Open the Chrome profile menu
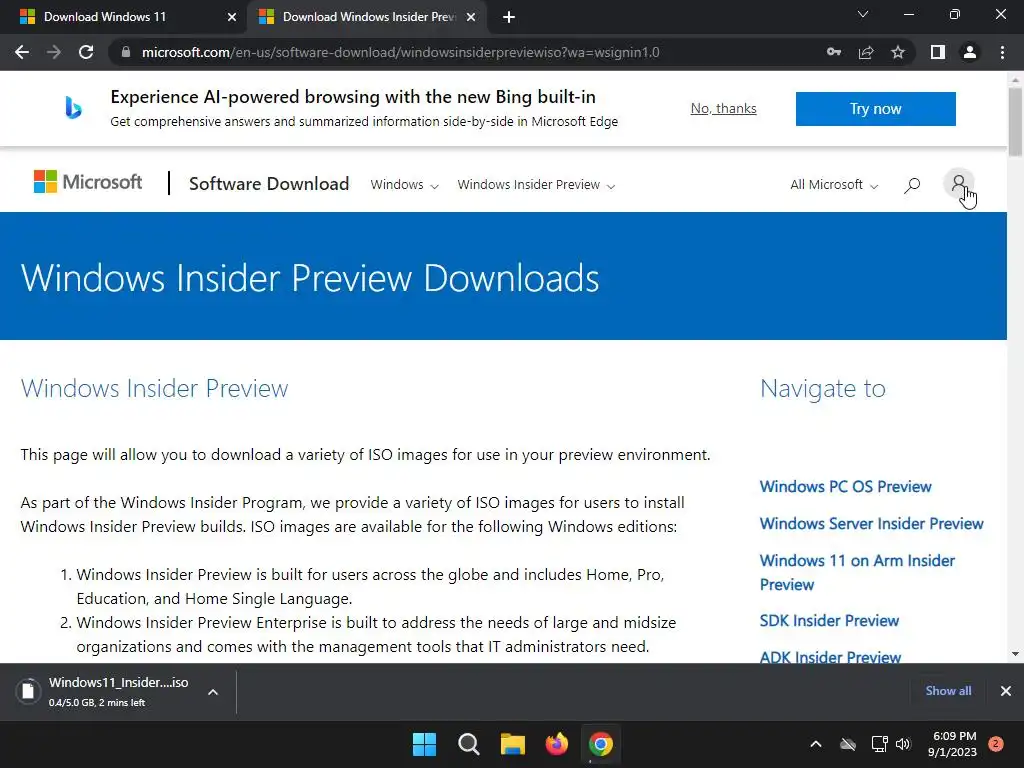This screenshot has width=1024, height=768. (970, 52)
